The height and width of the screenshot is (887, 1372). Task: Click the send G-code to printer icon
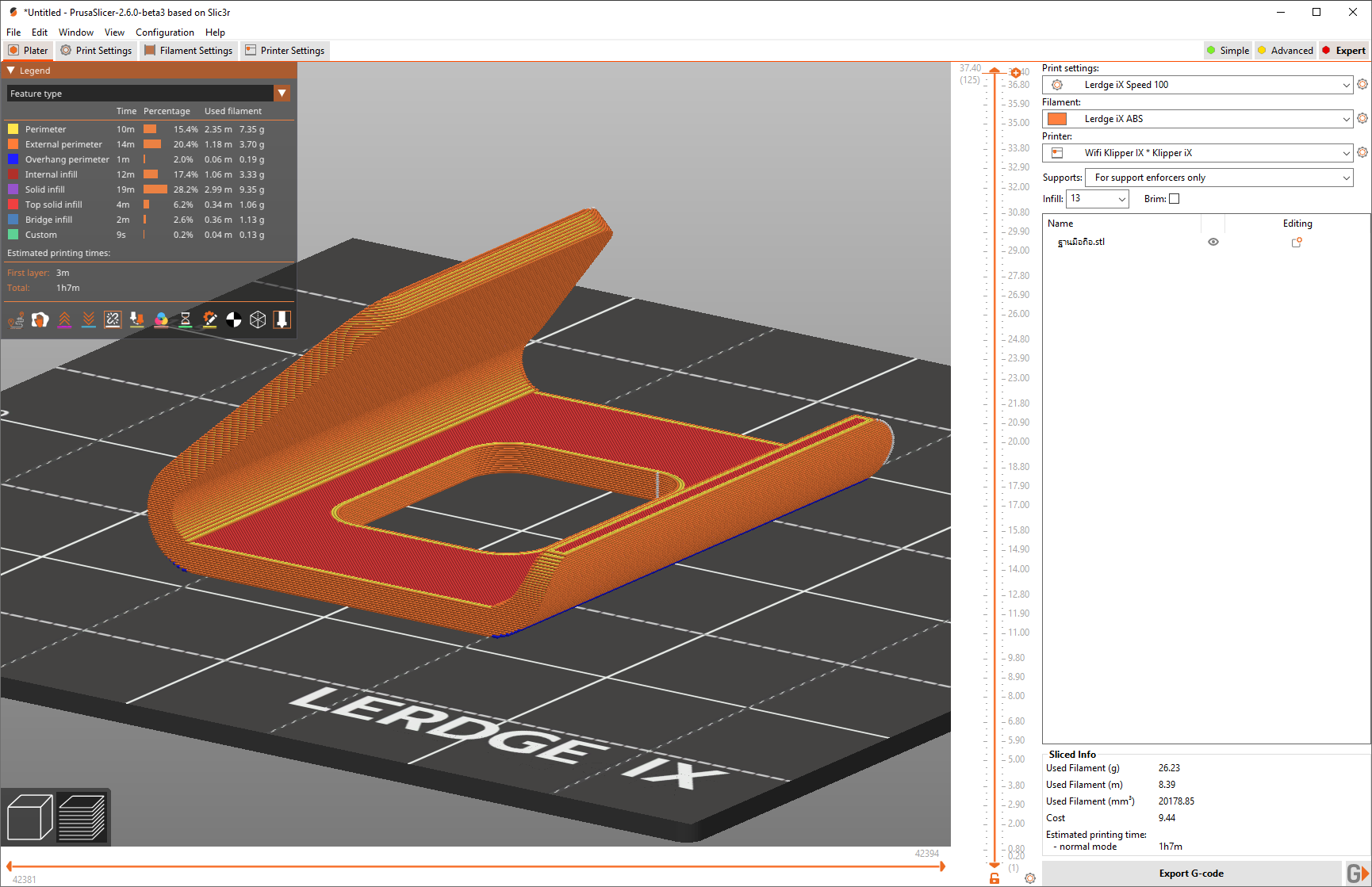1358,874
